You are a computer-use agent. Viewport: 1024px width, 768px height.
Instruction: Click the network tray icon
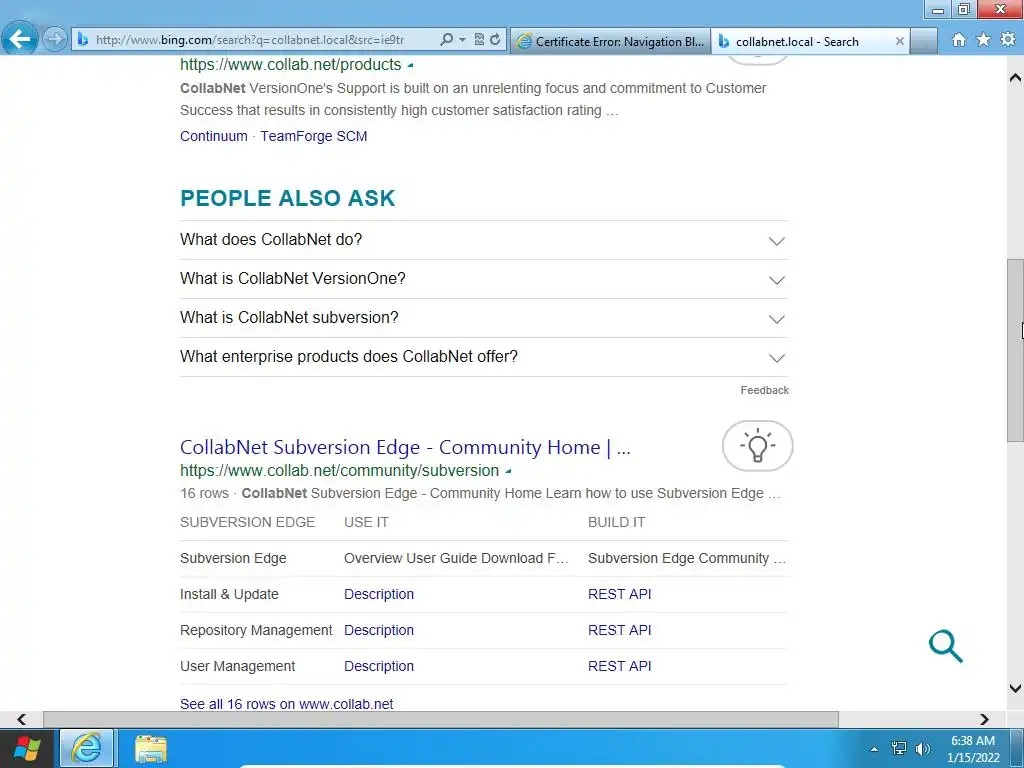(x=899, y=748)
